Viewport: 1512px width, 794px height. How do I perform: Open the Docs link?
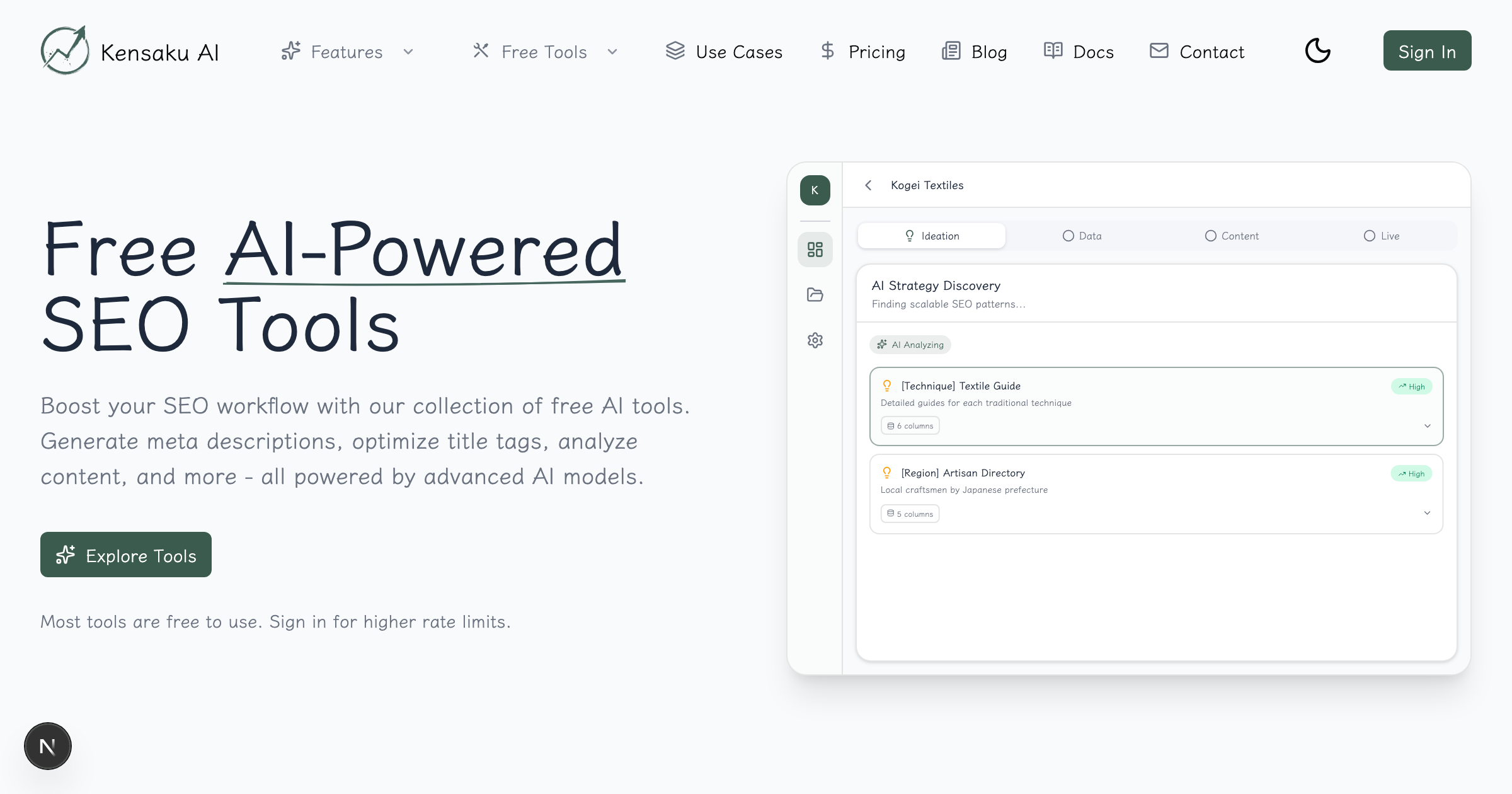tap(1079, 52)
